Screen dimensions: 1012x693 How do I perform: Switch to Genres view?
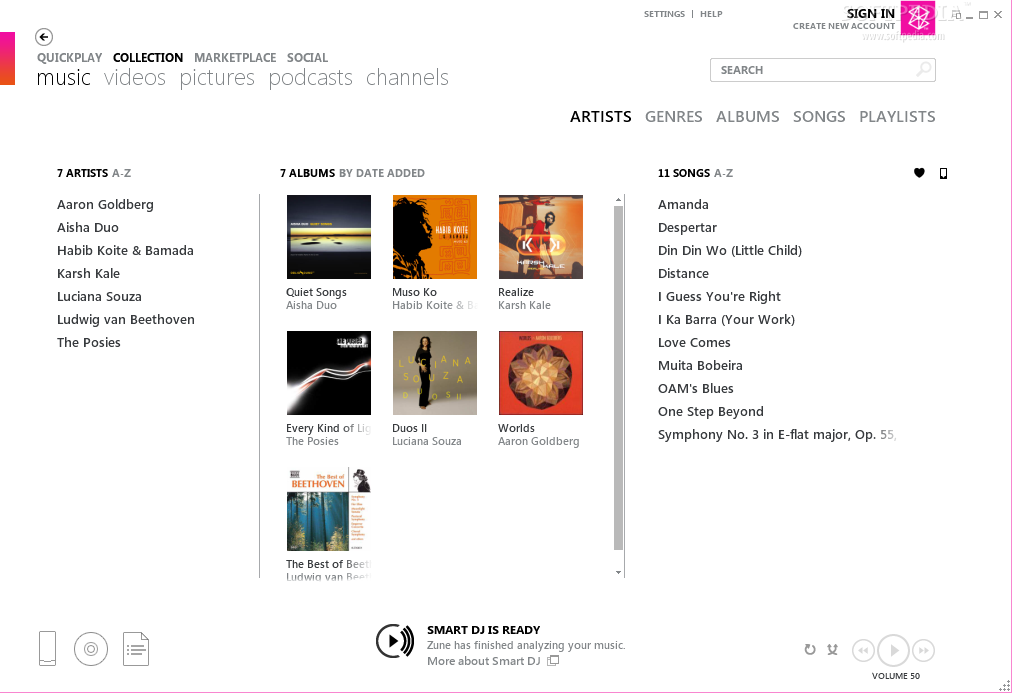pyautogui.click(x=673, y=116)
